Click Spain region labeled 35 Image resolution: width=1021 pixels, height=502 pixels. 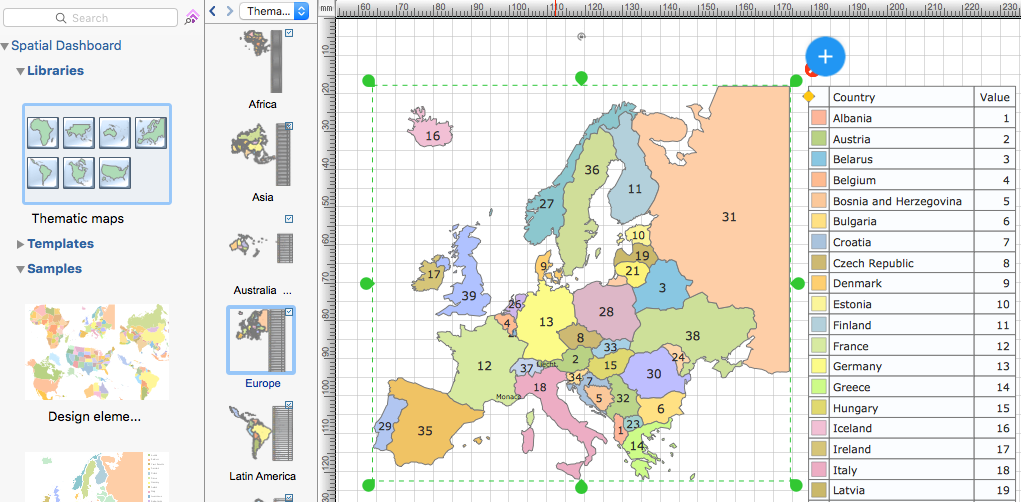pyautogui.click(x=425, y=430)
